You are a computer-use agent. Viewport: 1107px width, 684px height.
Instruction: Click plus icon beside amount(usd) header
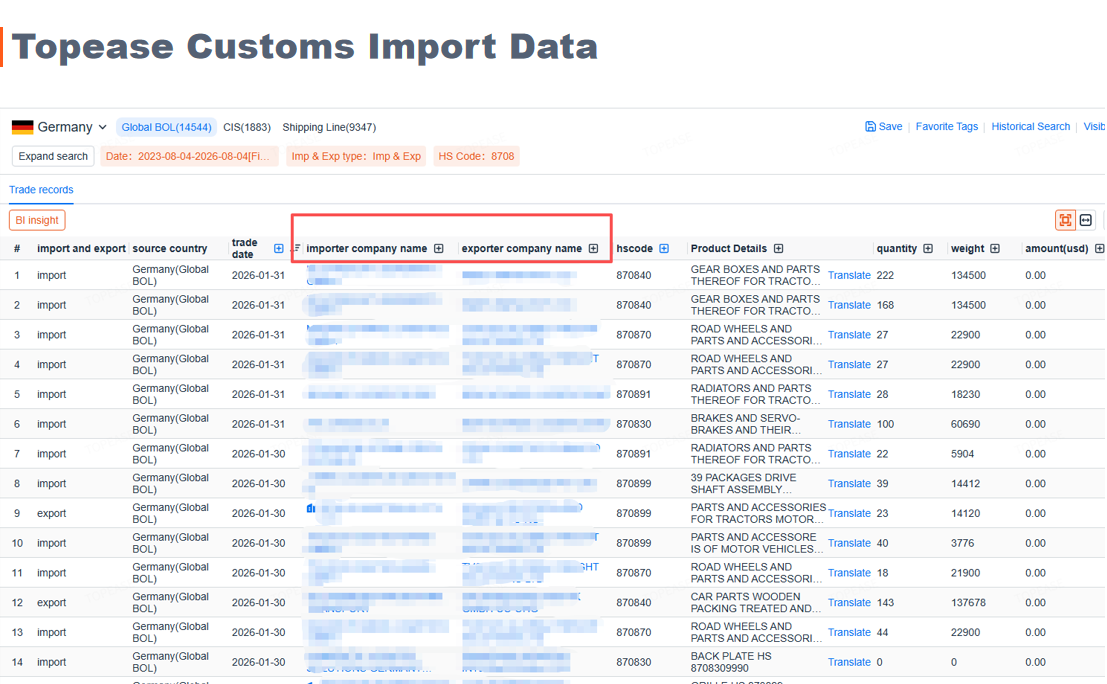point(1099,248)
